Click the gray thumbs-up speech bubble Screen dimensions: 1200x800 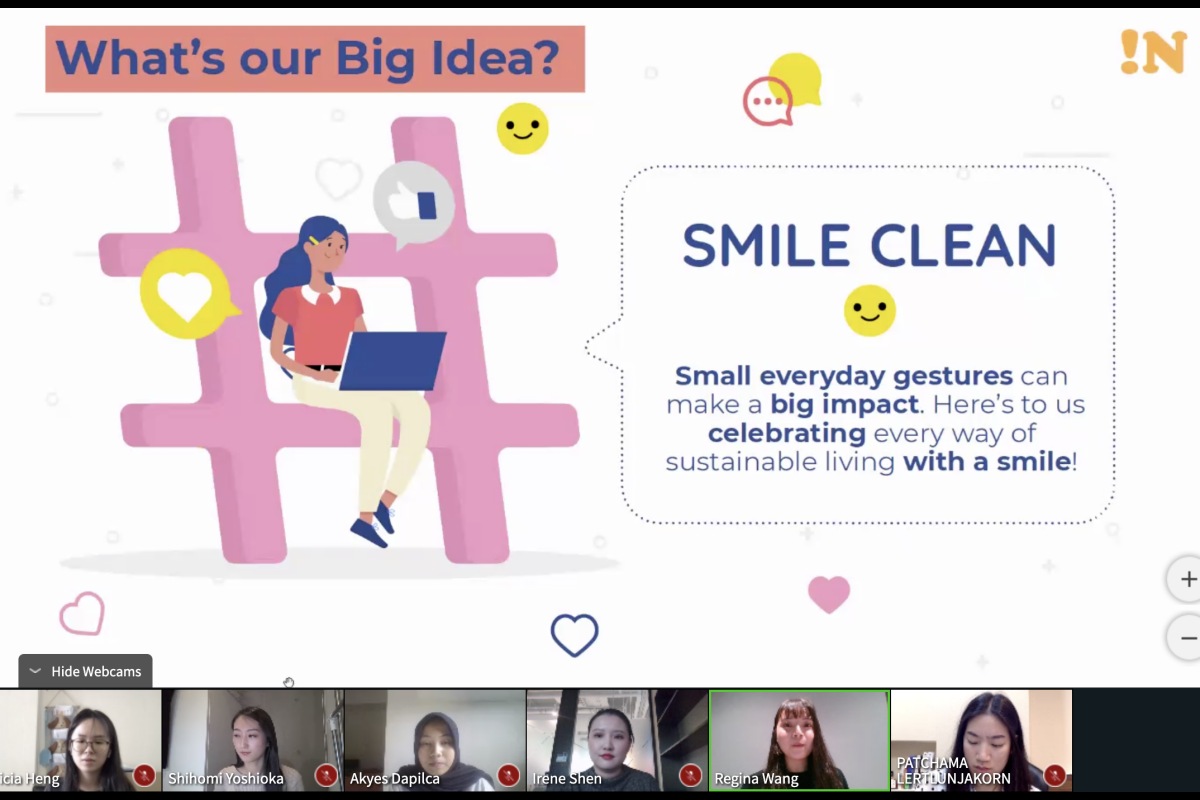click(412, 203)
